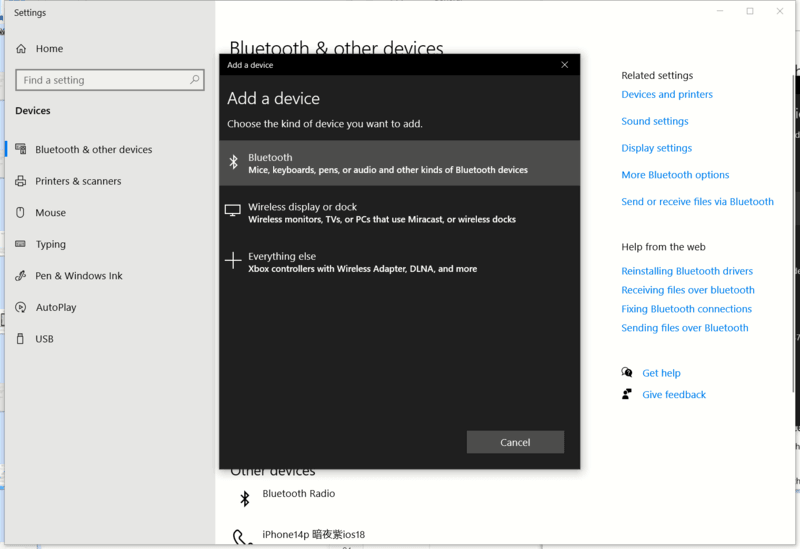800x549 pixels.
Task: Open Devices and printers link
Action: click(x=667, y=95)
